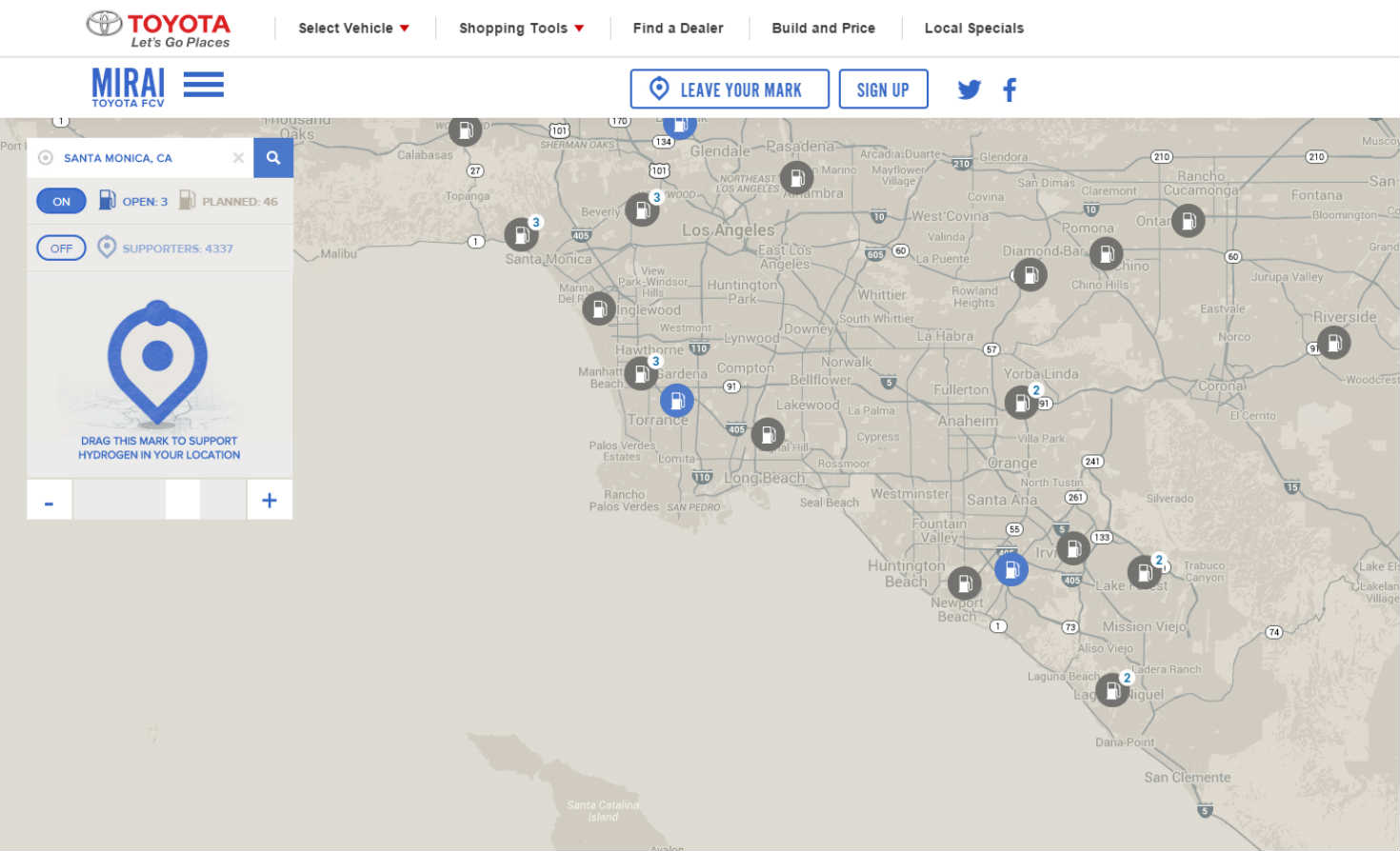This screenshot has height=851, width=1400.
Task: Click the Sign Up button
Action: click(x=883, y=89)
